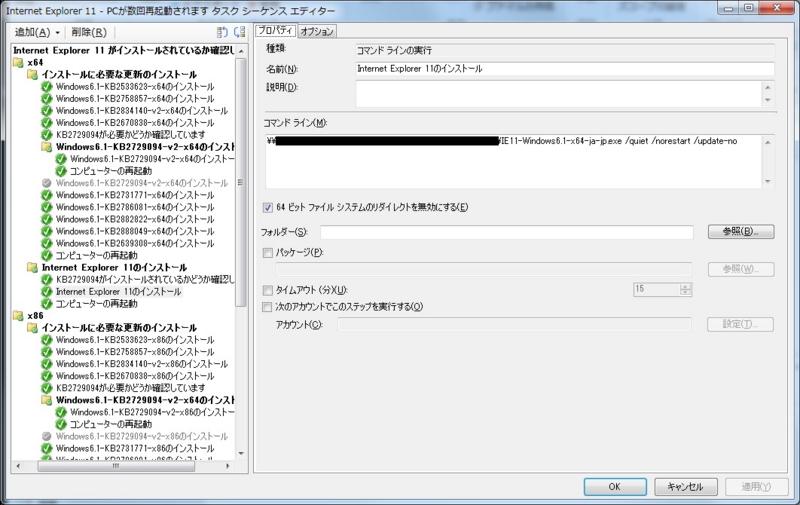Toggle 64ビット ファイル システムのリダイレクト checkbox
This screenshot has width=800, height=505.
(268, 208)
